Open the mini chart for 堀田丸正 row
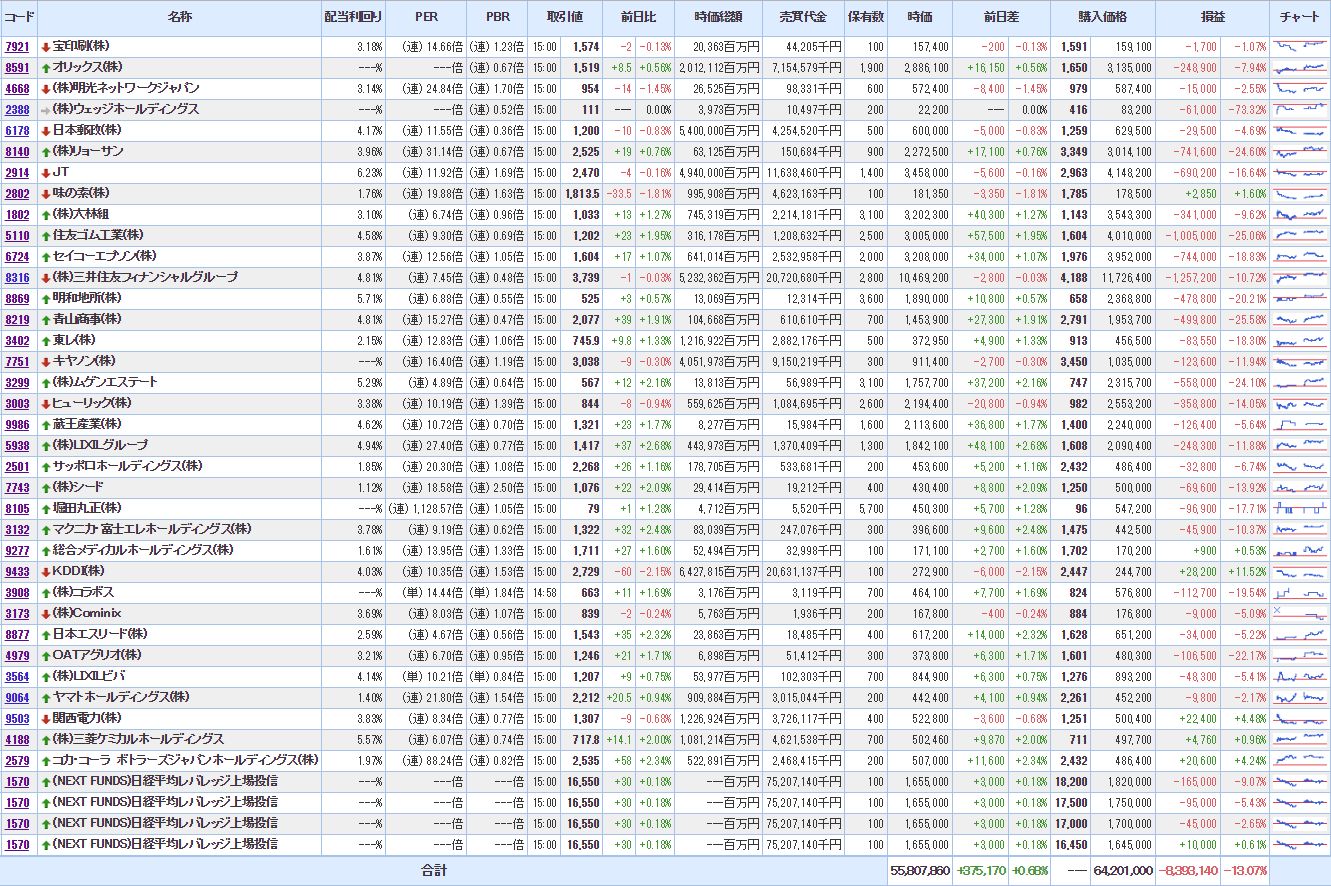This screenshot has width=1331, height=886. [x=1300, y=508]
